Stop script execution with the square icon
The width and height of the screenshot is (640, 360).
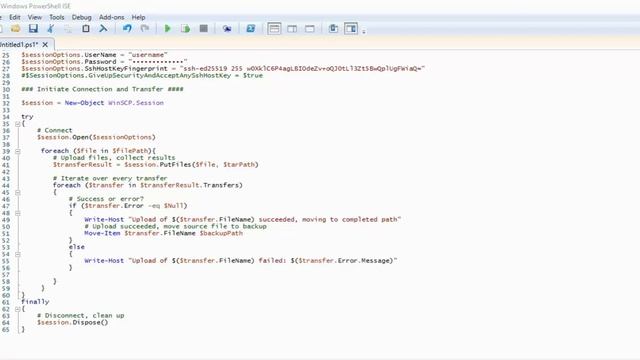click(203, 29)
